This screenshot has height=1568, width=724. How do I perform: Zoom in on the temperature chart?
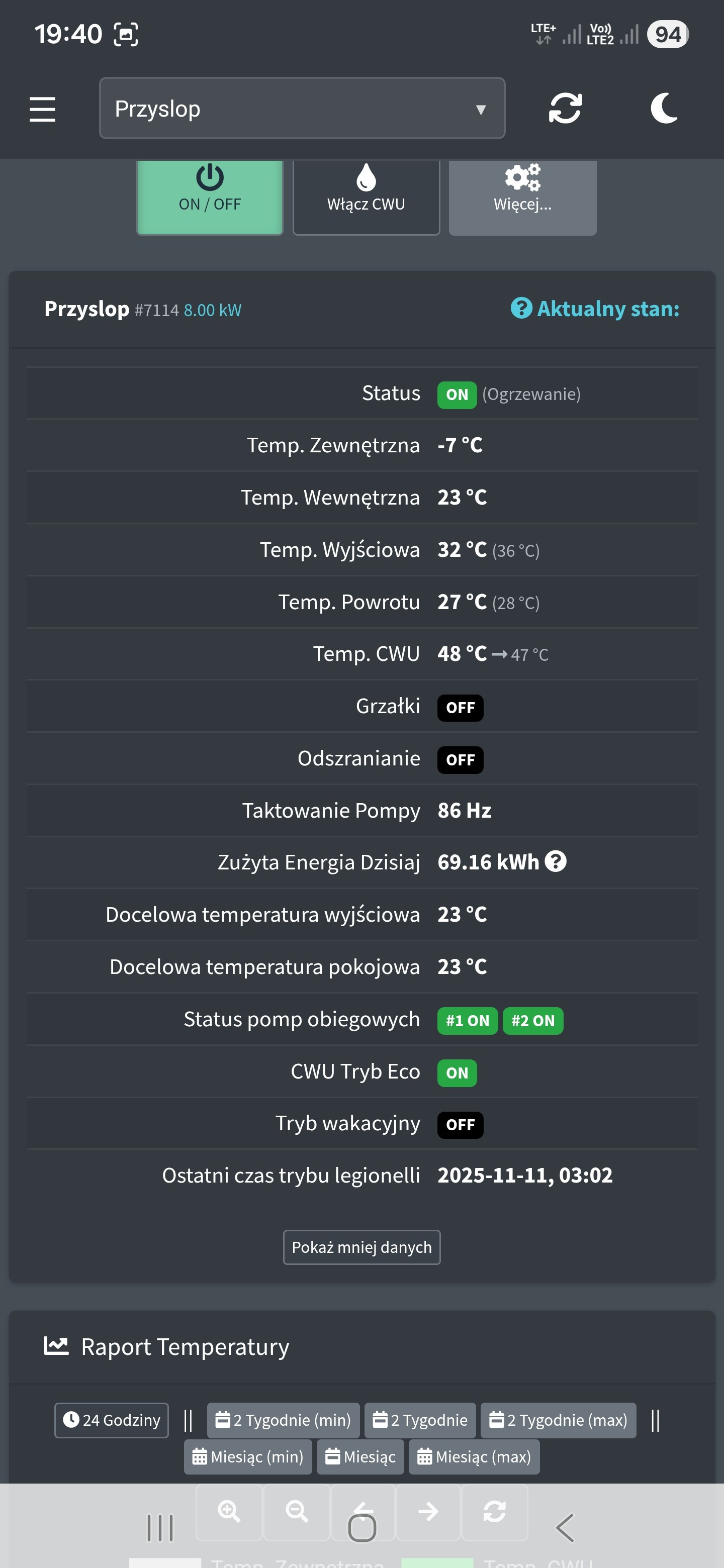tap(230, 1511)
